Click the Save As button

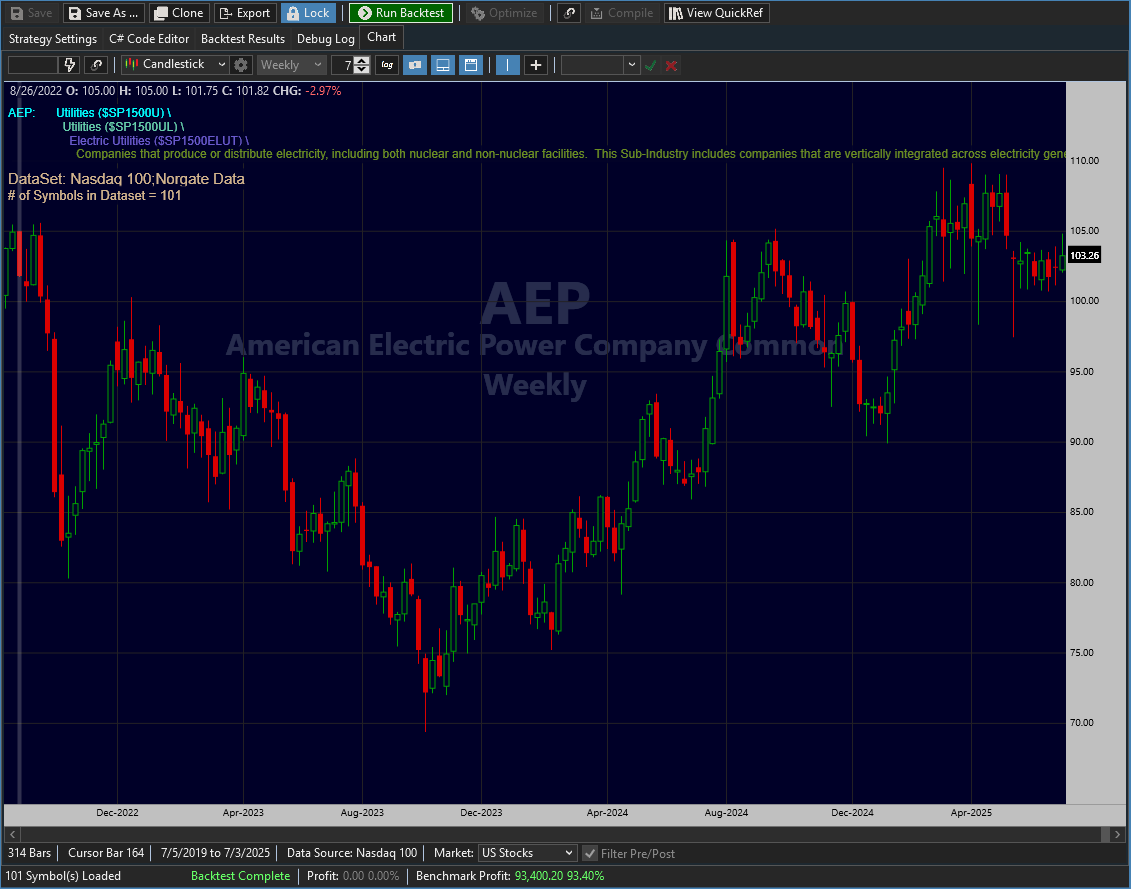[x=104, y=13]
